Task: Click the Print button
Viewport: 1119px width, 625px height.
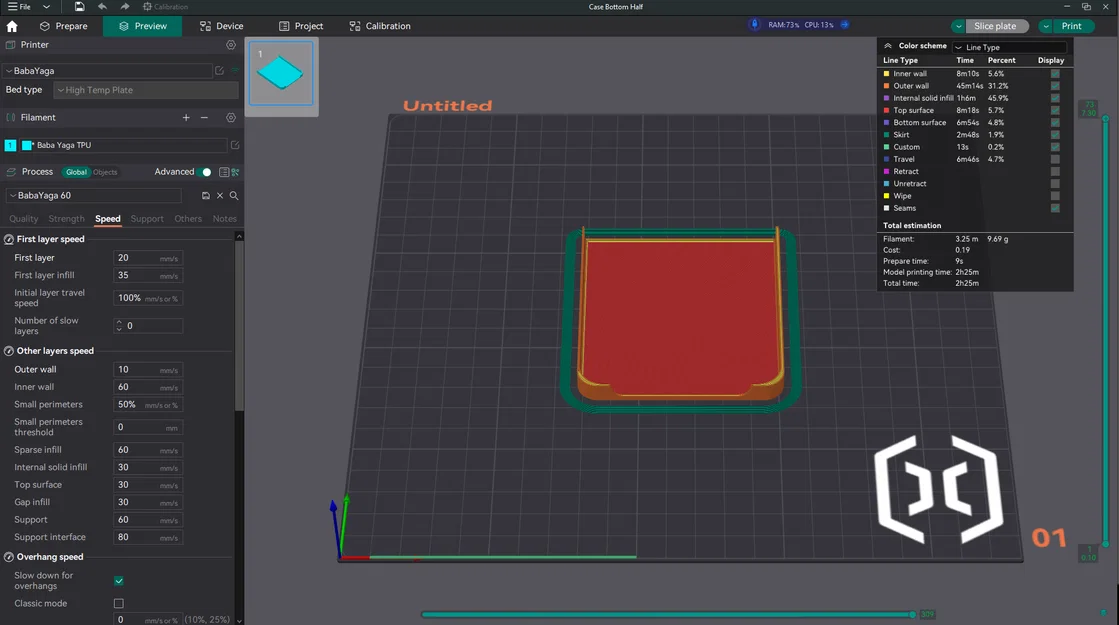Action: click(x=1071, y=26)
